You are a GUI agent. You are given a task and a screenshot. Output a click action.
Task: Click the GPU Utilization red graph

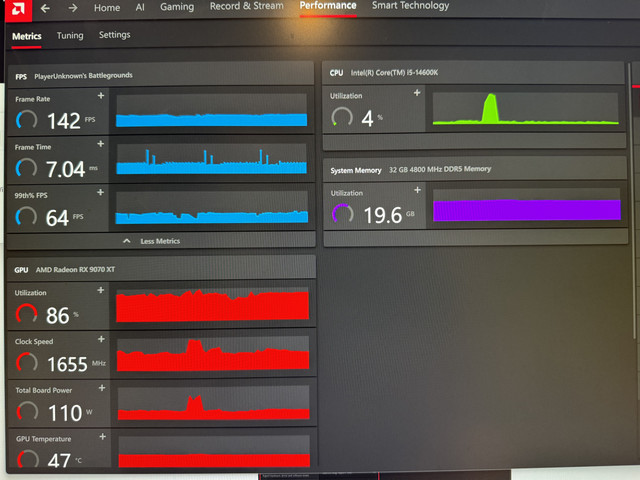pyautogui.click(x=212, y=304)
